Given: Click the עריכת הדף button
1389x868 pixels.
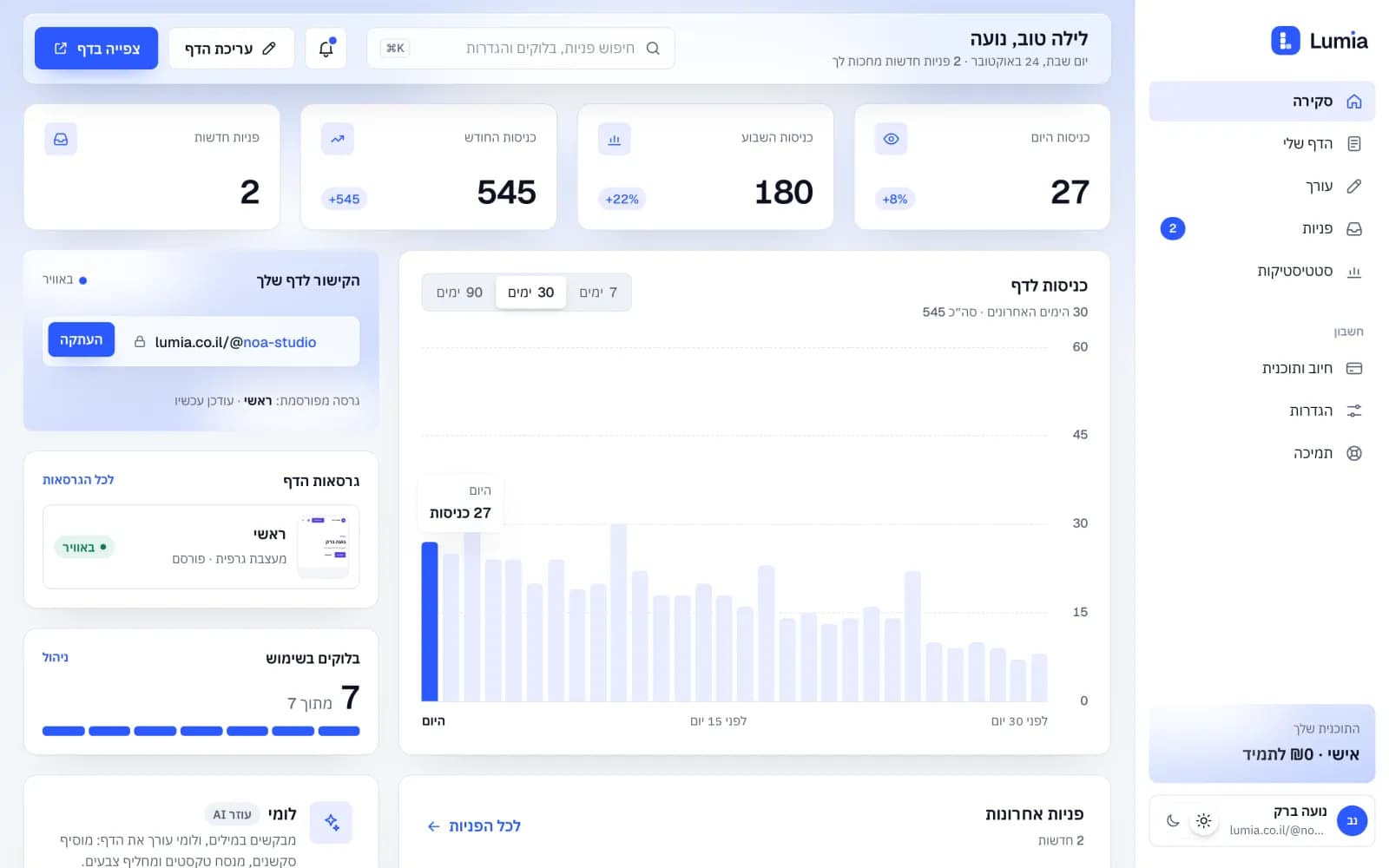Looking at the screenshot, I should click(x=231, y=49).
